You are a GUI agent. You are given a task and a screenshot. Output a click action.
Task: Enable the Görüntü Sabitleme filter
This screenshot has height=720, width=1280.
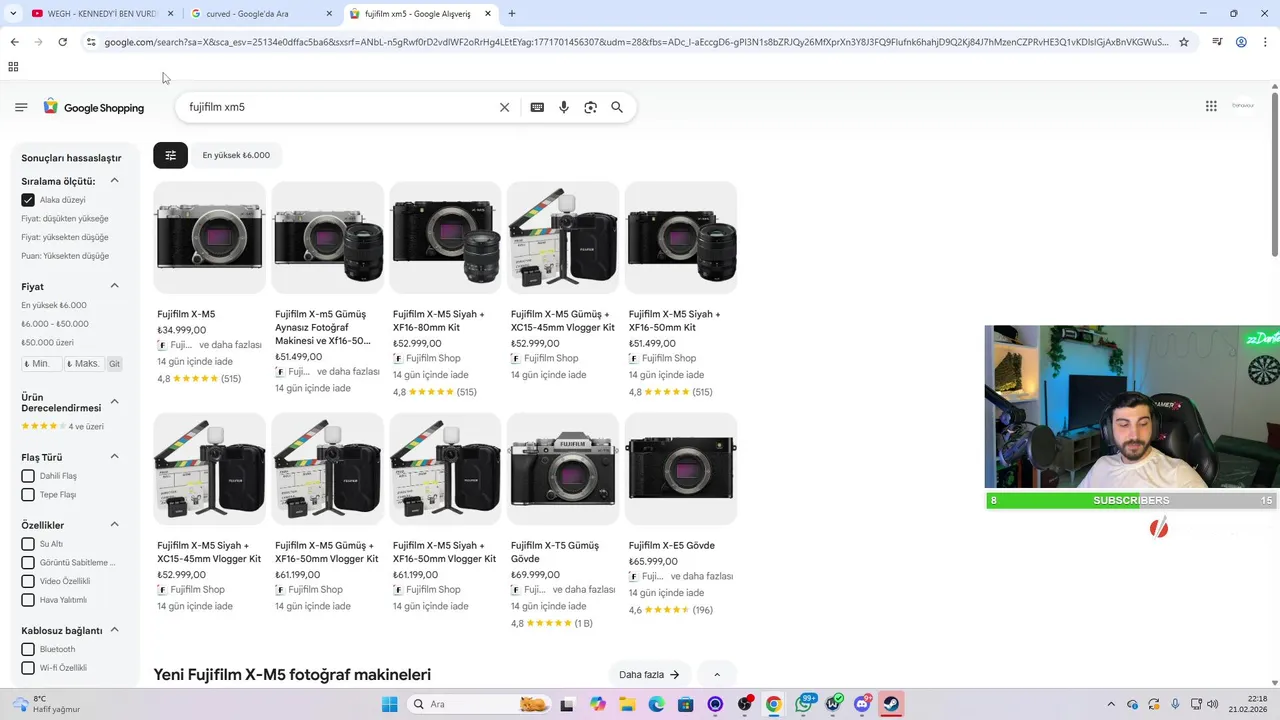[28, 562]
